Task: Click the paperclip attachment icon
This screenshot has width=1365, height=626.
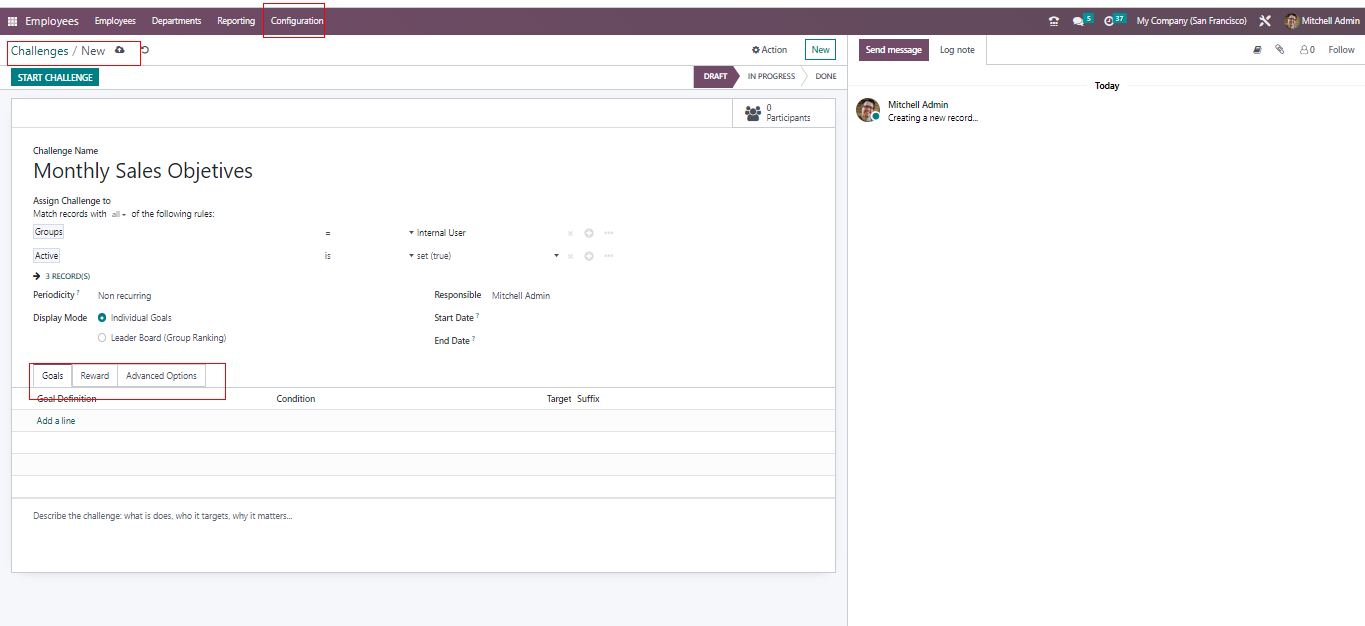Action: (1279, 50)
